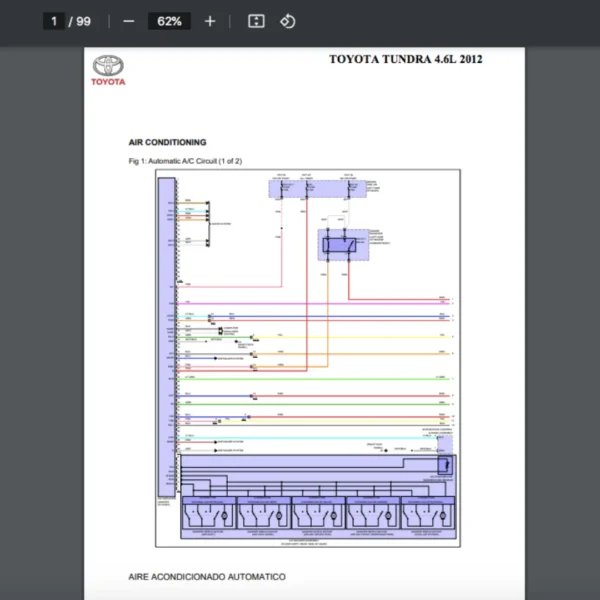Click the 62% zoom level field

coord(168,21)
